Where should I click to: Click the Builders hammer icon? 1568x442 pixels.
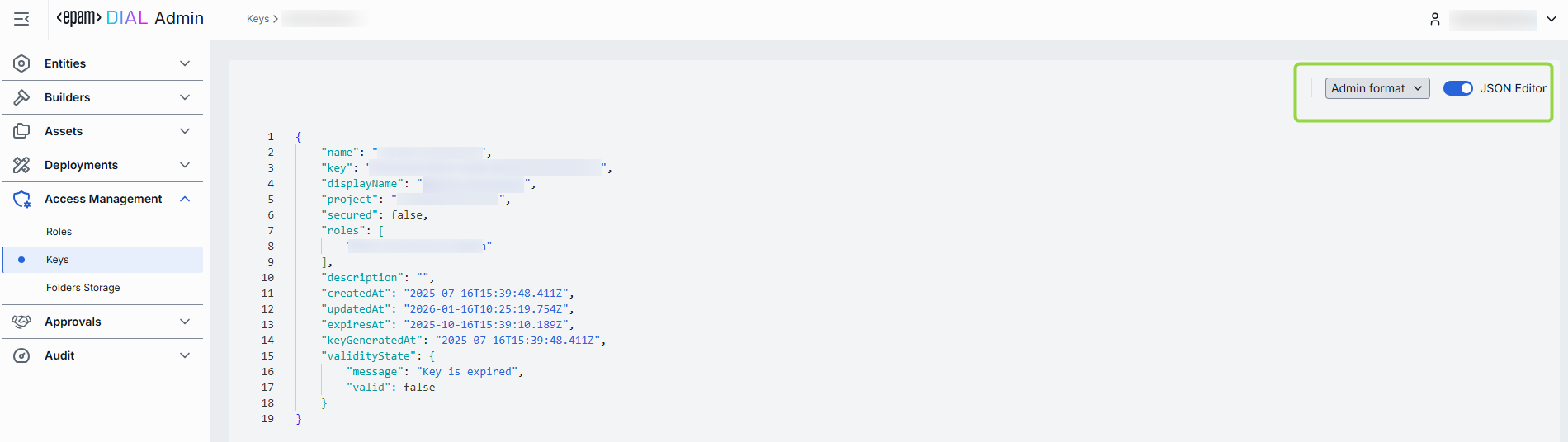point(22,97)
